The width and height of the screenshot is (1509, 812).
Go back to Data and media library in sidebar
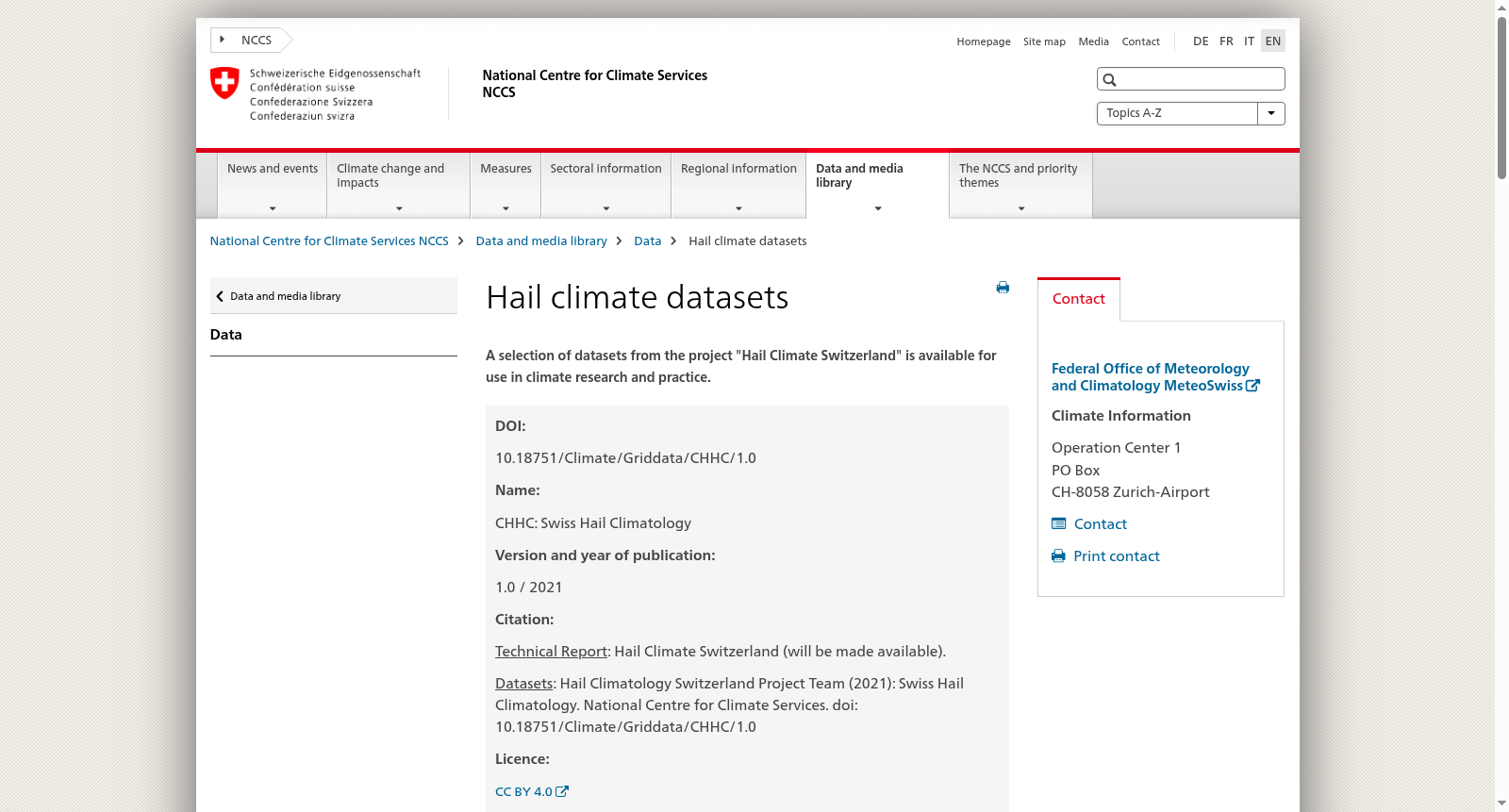coord(333,296)
